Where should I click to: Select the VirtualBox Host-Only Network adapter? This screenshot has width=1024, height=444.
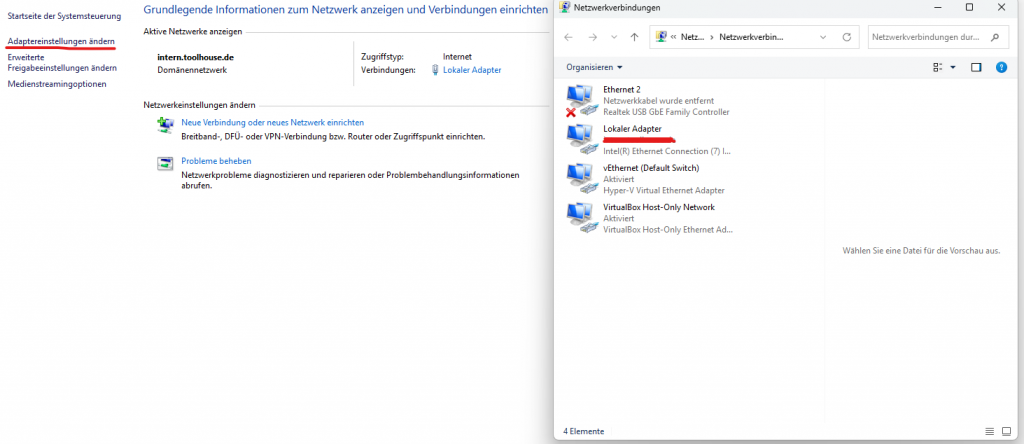tap(658, 207)
